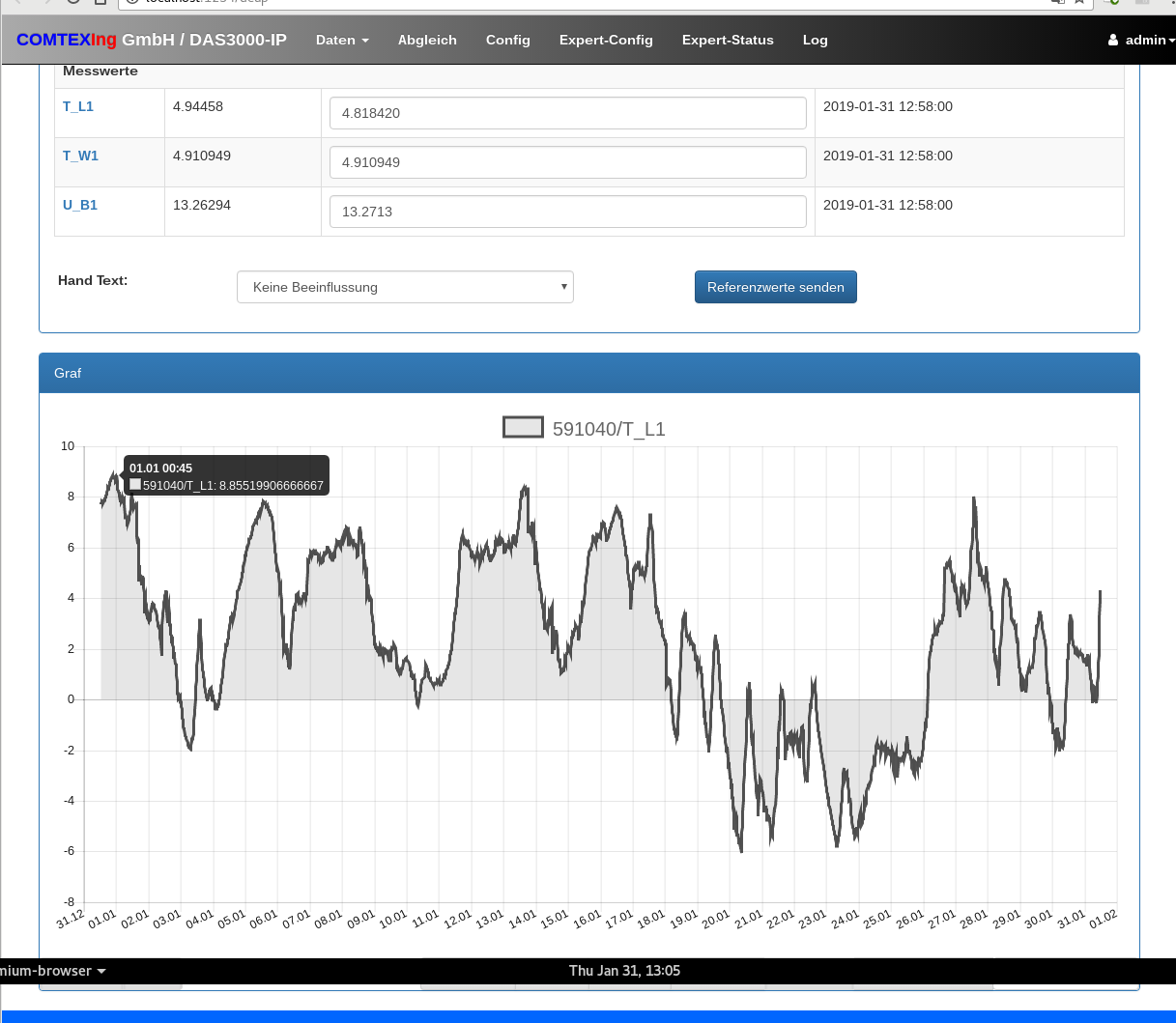
Task: Select the U_B1 reference input showing 13.2713
Action: (567, 212)
